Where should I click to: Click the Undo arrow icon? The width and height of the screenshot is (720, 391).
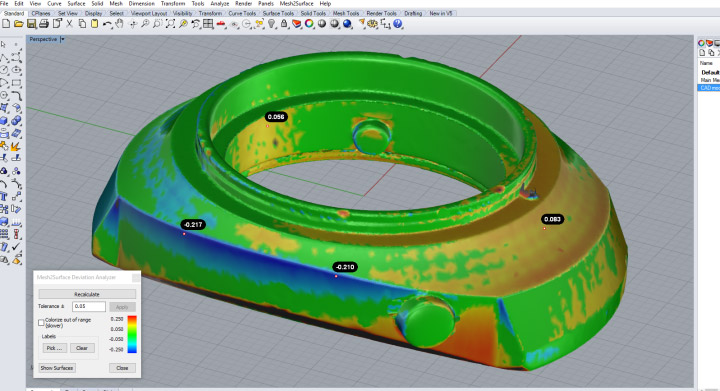107,24
